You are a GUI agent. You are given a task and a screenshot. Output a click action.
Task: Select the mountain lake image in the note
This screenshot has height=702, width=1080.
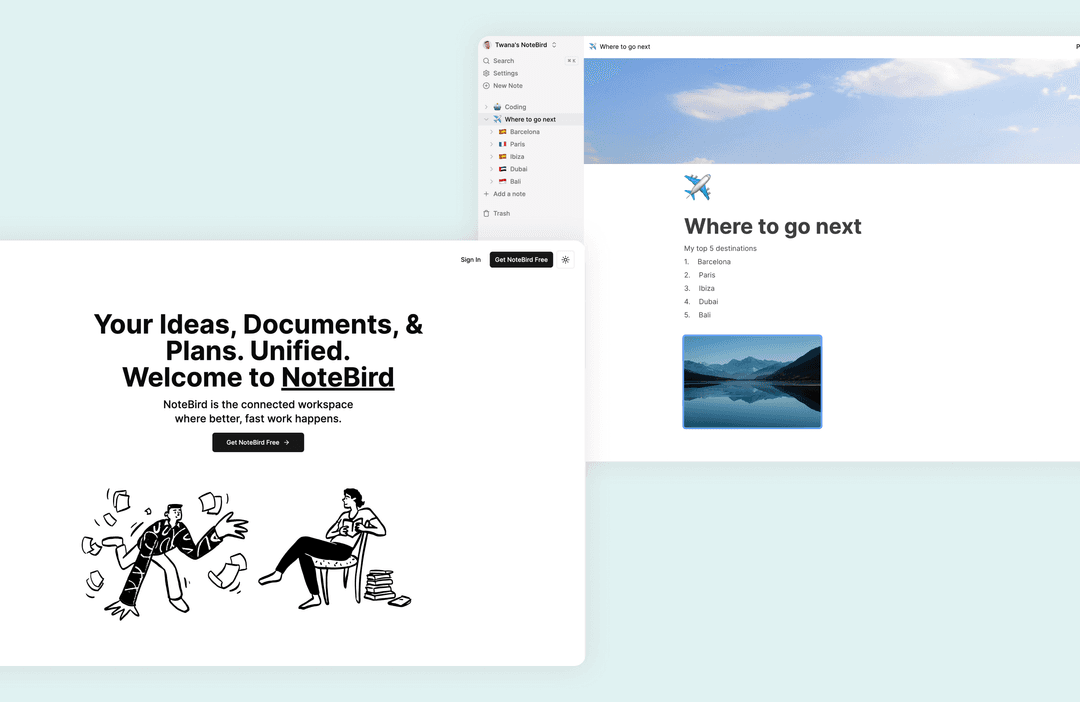(x=752, y=381)
